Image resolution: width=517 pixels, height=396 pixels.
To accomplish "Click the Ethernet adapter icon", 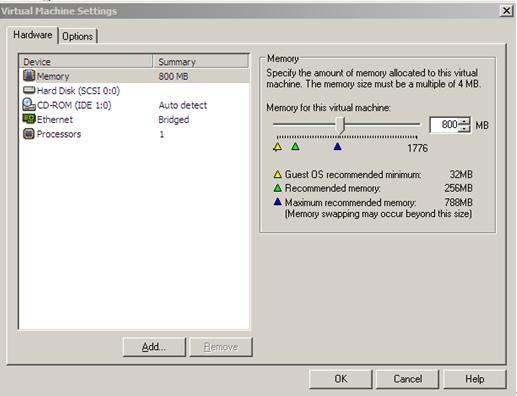I will coord(29,119).
